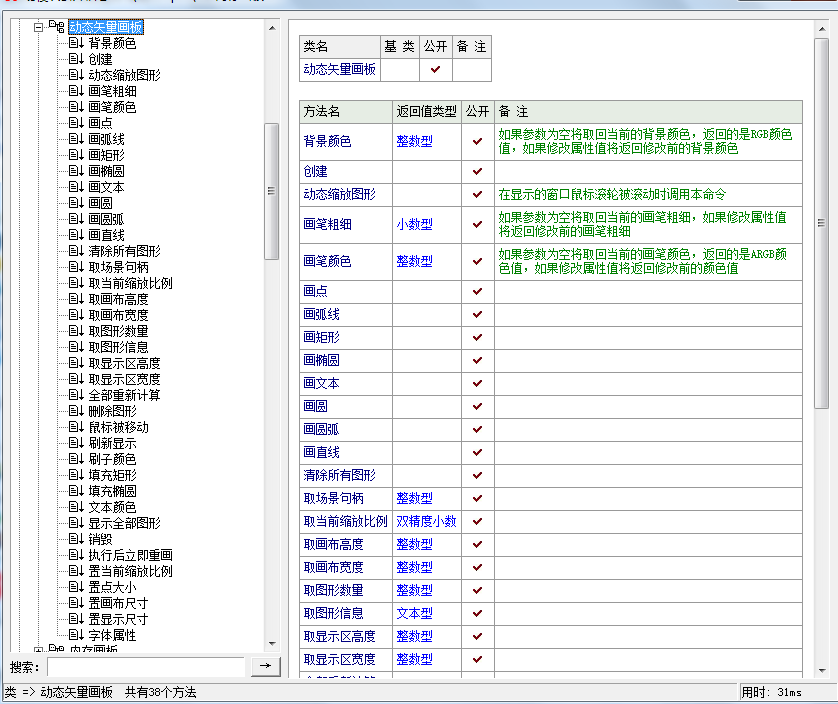Toggle the 公开 checkmark in 动态矢量画板 class row
The width and height of the screenshot is (838, 704).
(435, 70)
